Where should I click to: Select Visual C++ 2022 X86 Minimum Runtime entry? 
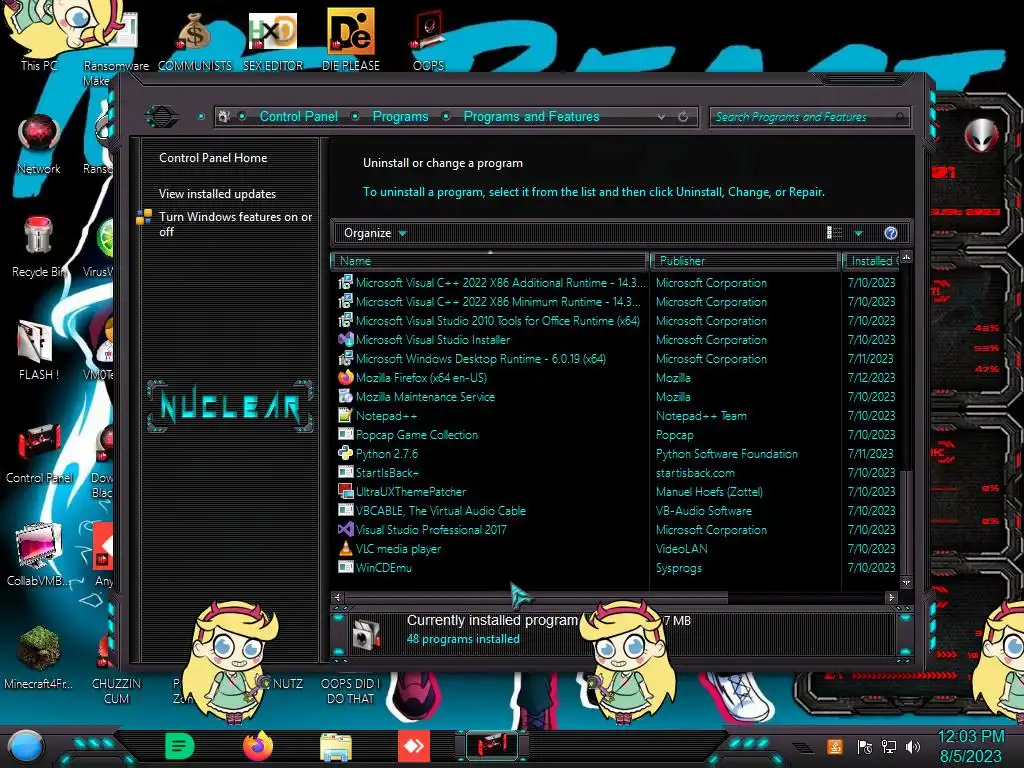coord(498,302)
